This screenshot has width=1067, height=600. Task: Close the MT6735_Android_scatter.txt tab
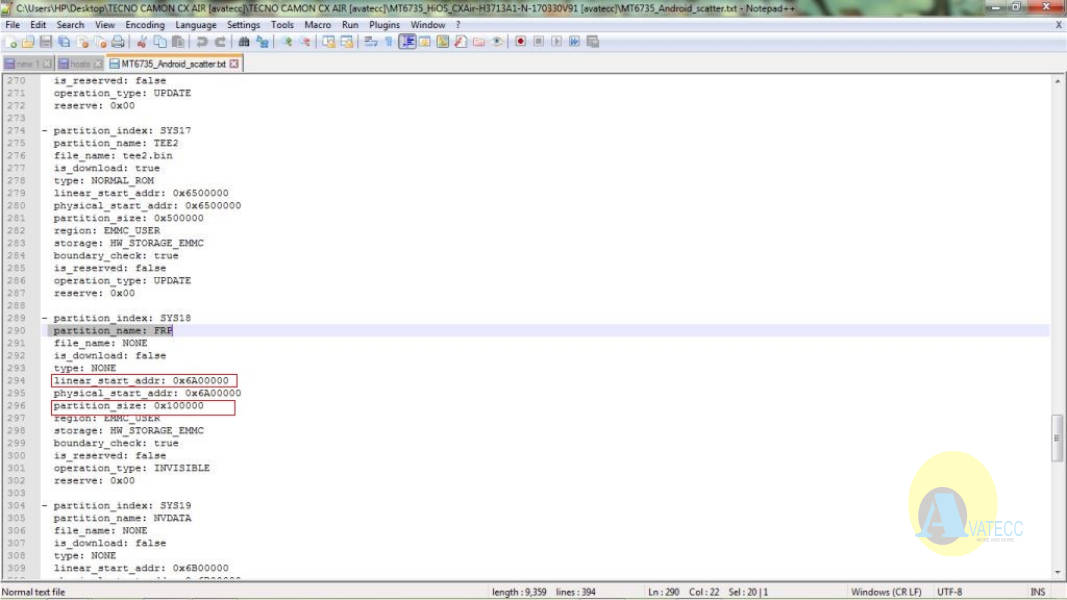pyautogui.click(x=234, y=63)
